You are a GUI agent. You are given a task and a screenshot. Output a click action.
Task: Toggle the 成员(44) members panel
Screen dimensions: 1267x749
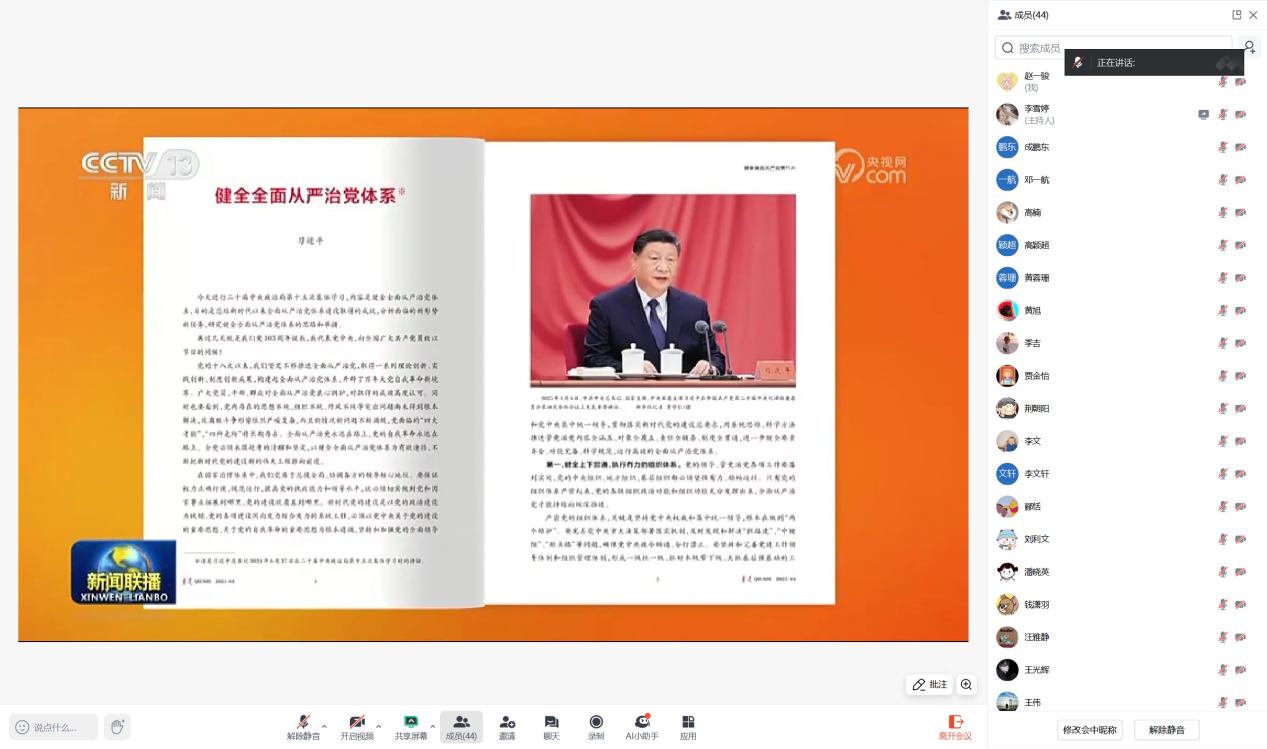(461, 726)
